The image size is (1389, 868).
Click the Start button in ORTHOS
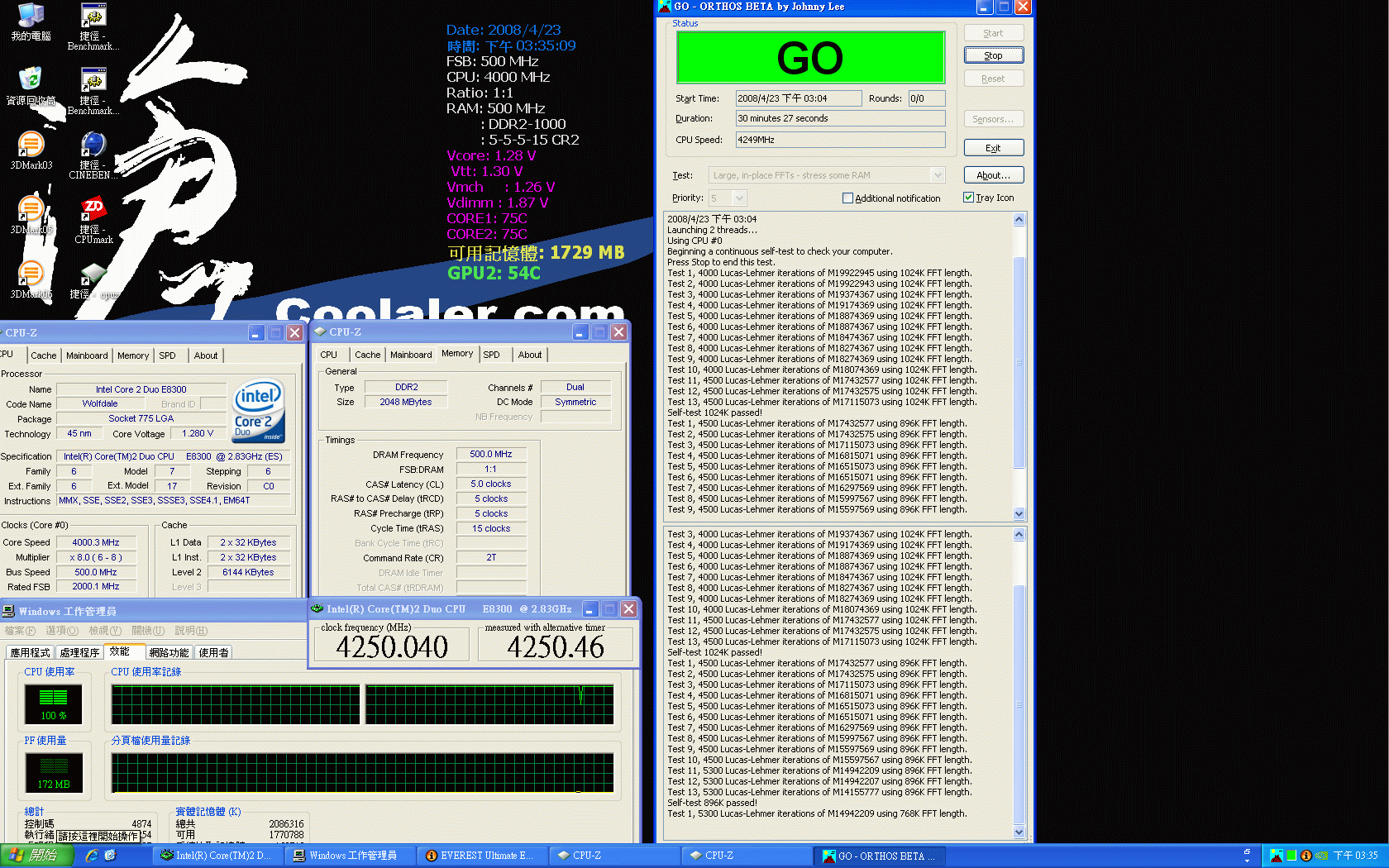994,33
